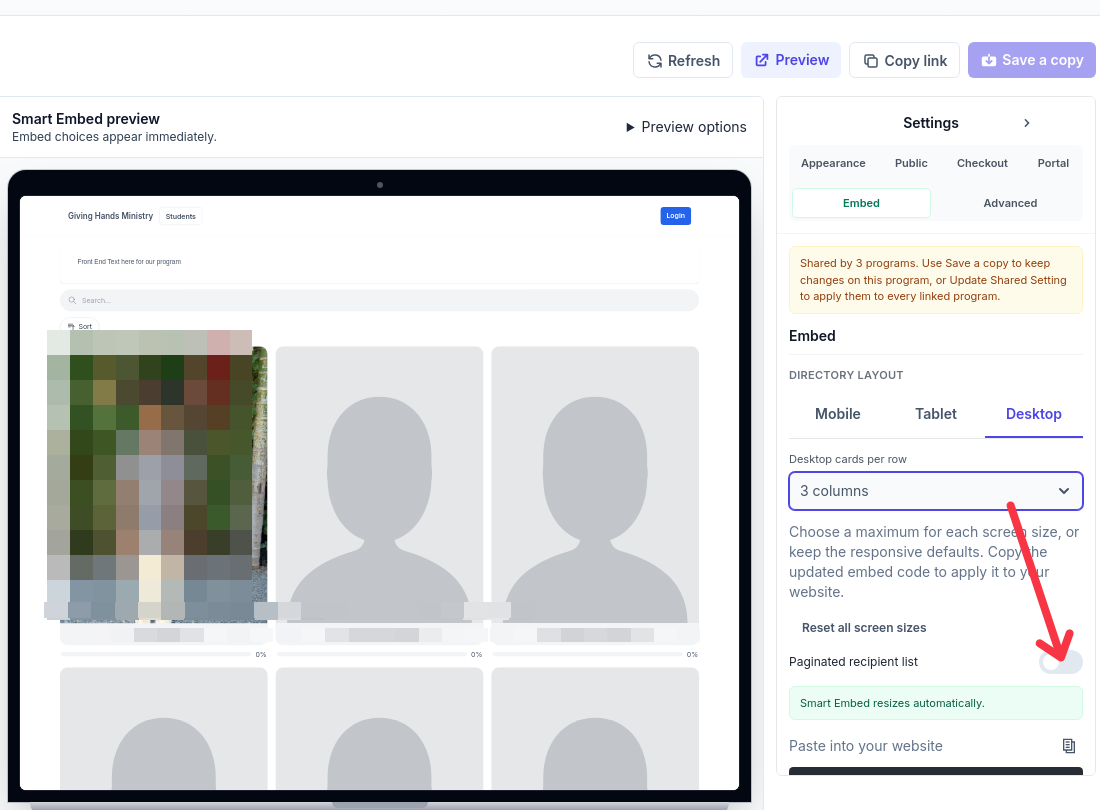Click the Copy link duplicate icon

(x=871, y=61)
